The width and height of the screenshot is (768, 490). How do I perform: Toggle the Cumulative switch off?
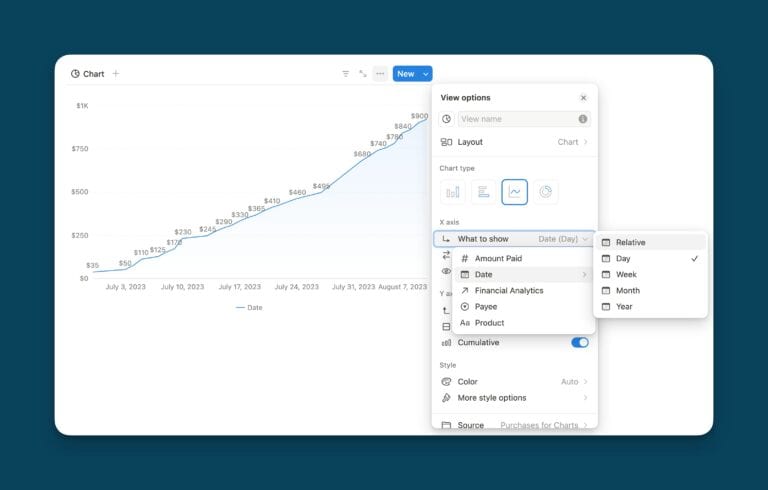(x=579, y=342)
